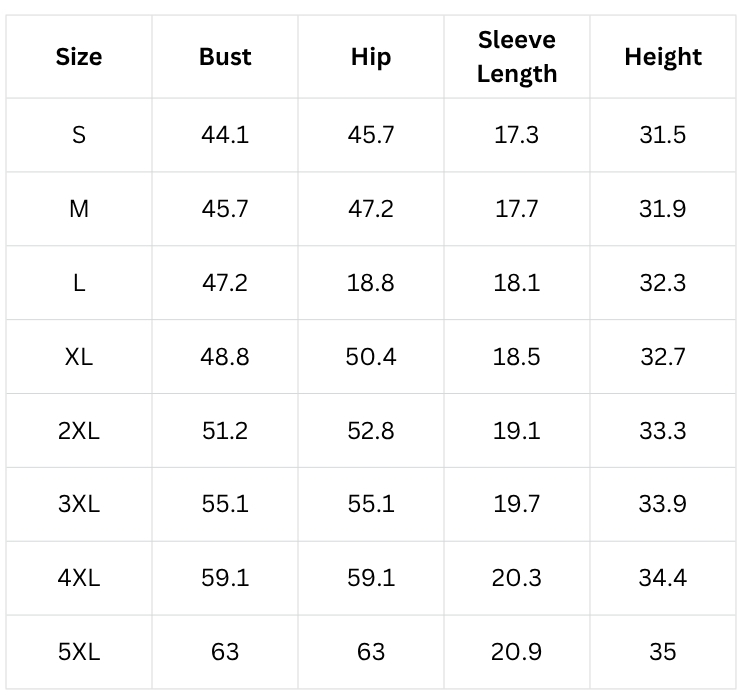Click the Bust column header
740x700 pixels.
point(225,57)
